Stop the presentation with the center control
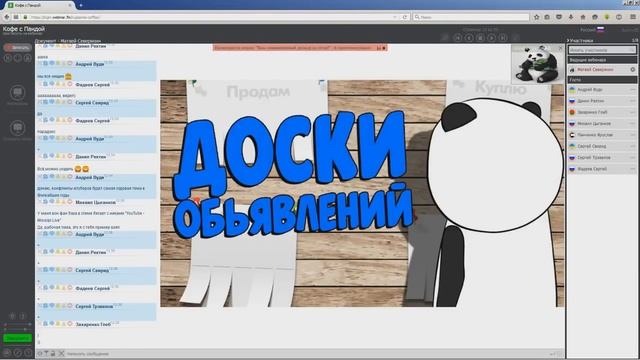This screenshot has width=640, height=360. [480, 38]
